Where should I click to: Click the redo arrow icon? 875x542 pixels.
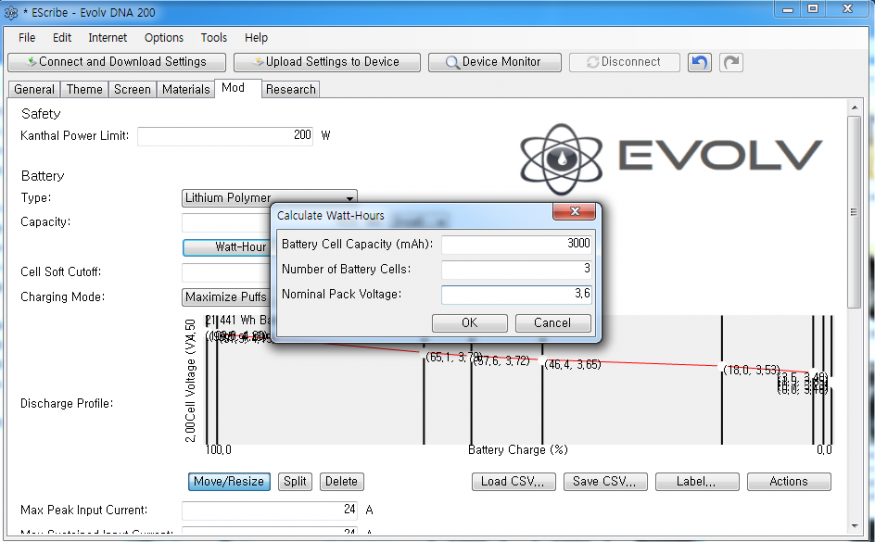[x=731, y=62]
